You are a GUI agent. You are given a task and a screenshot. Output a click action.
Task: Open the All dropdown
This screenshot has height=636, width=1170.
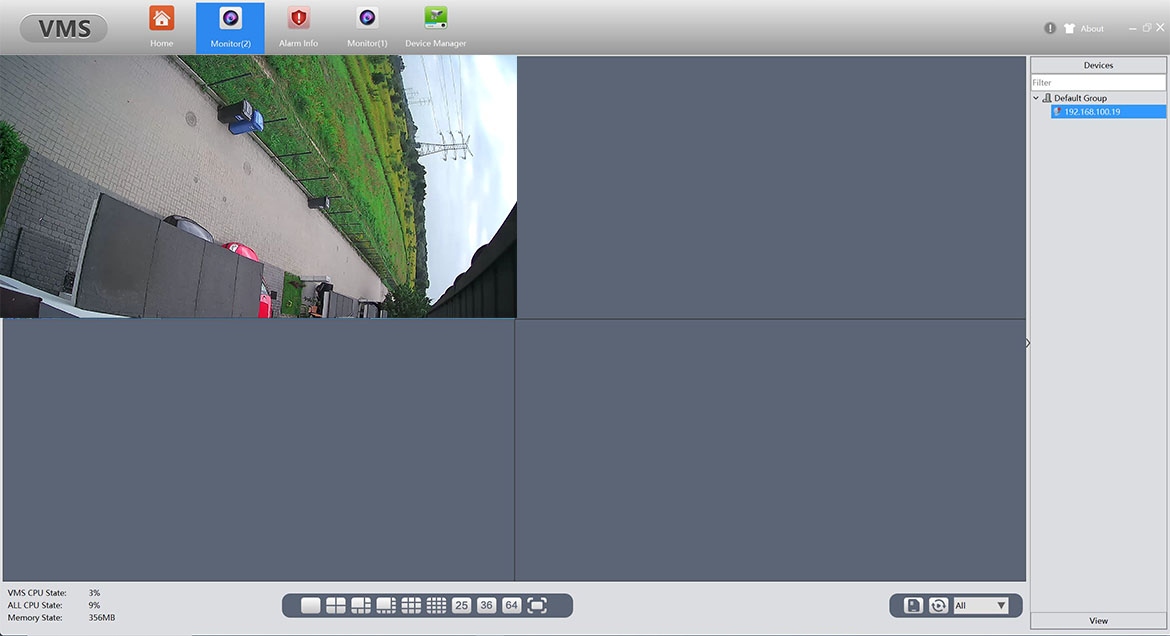coord(981,605)
